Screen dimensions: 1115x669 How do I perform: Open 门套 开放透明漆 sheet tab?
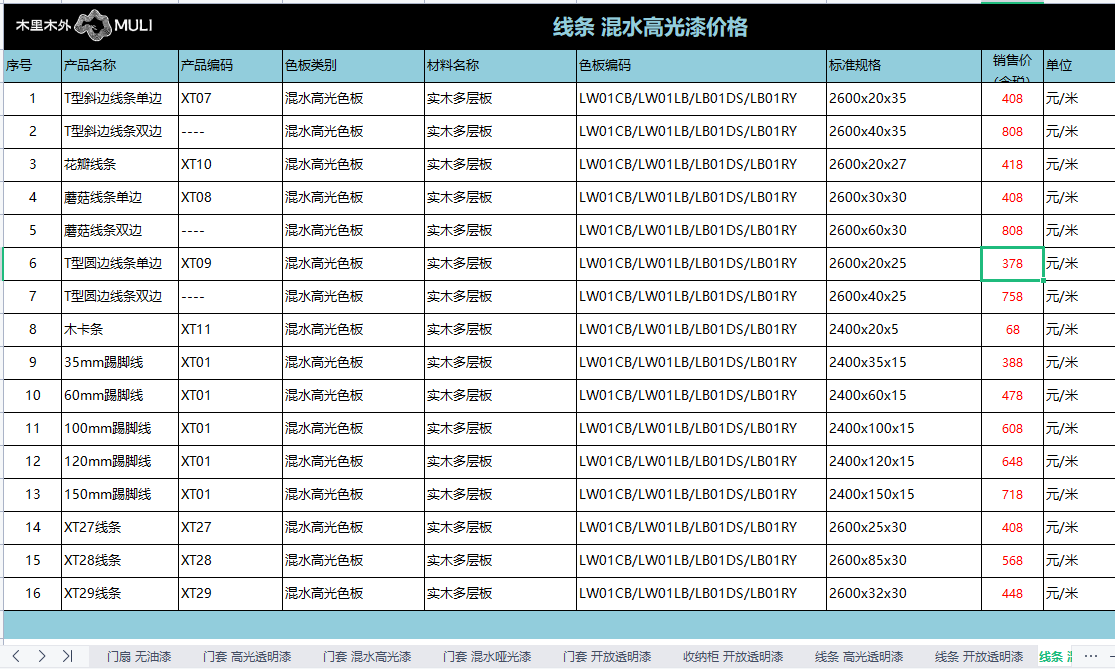[607, 657]
